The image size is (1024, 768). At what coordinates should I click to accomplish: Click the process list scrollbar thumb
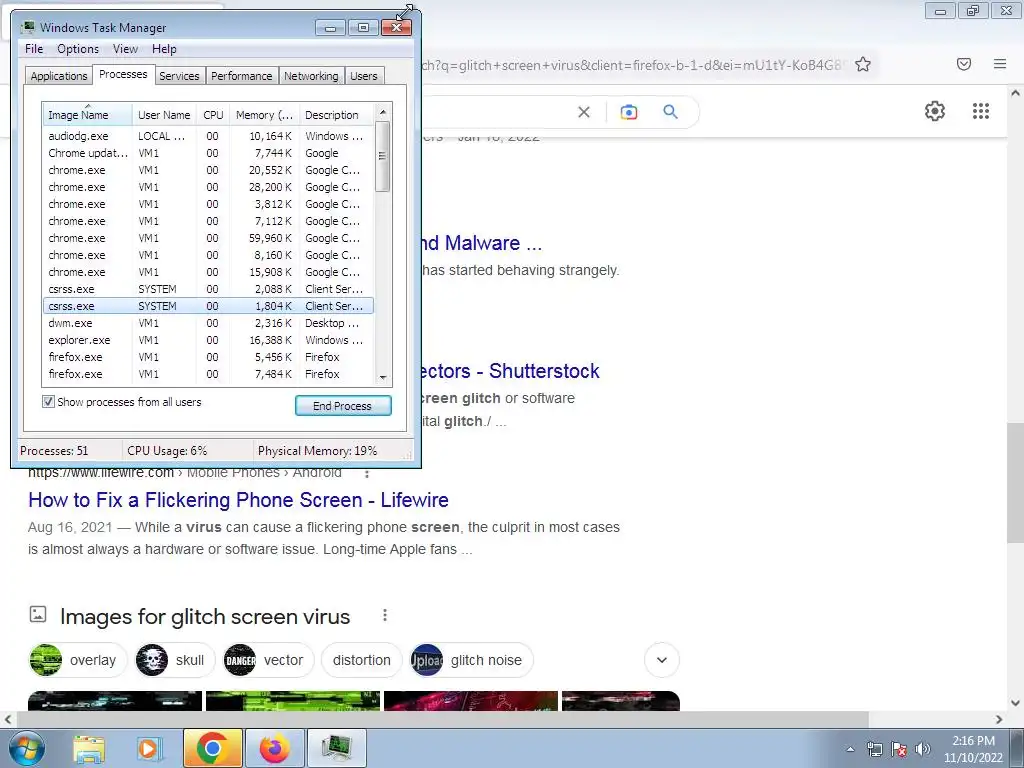point(383,156)
